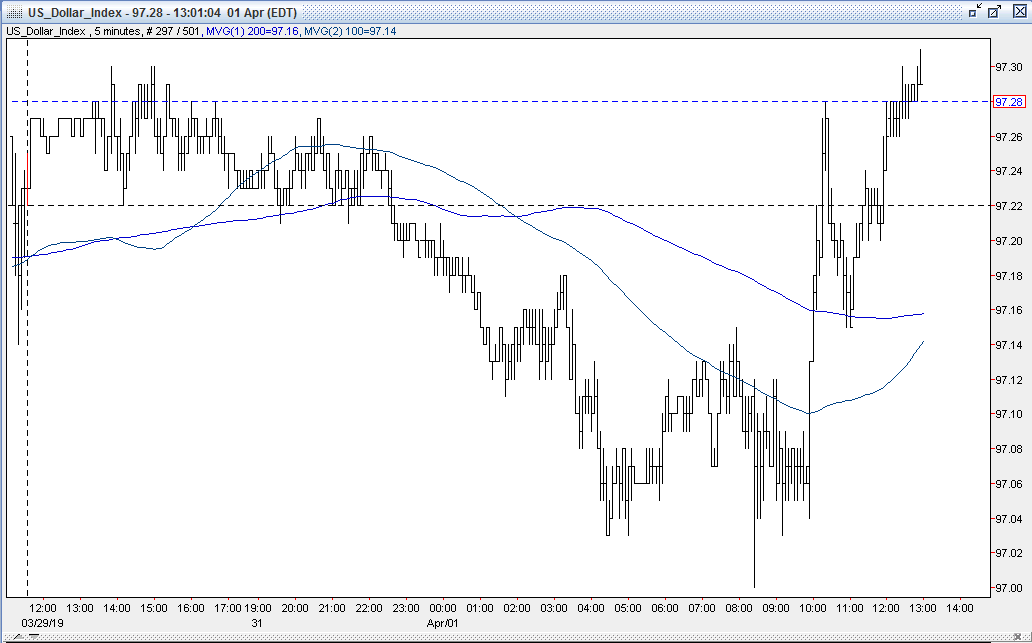Click the 19:00 time axis label

pos(257,608)
